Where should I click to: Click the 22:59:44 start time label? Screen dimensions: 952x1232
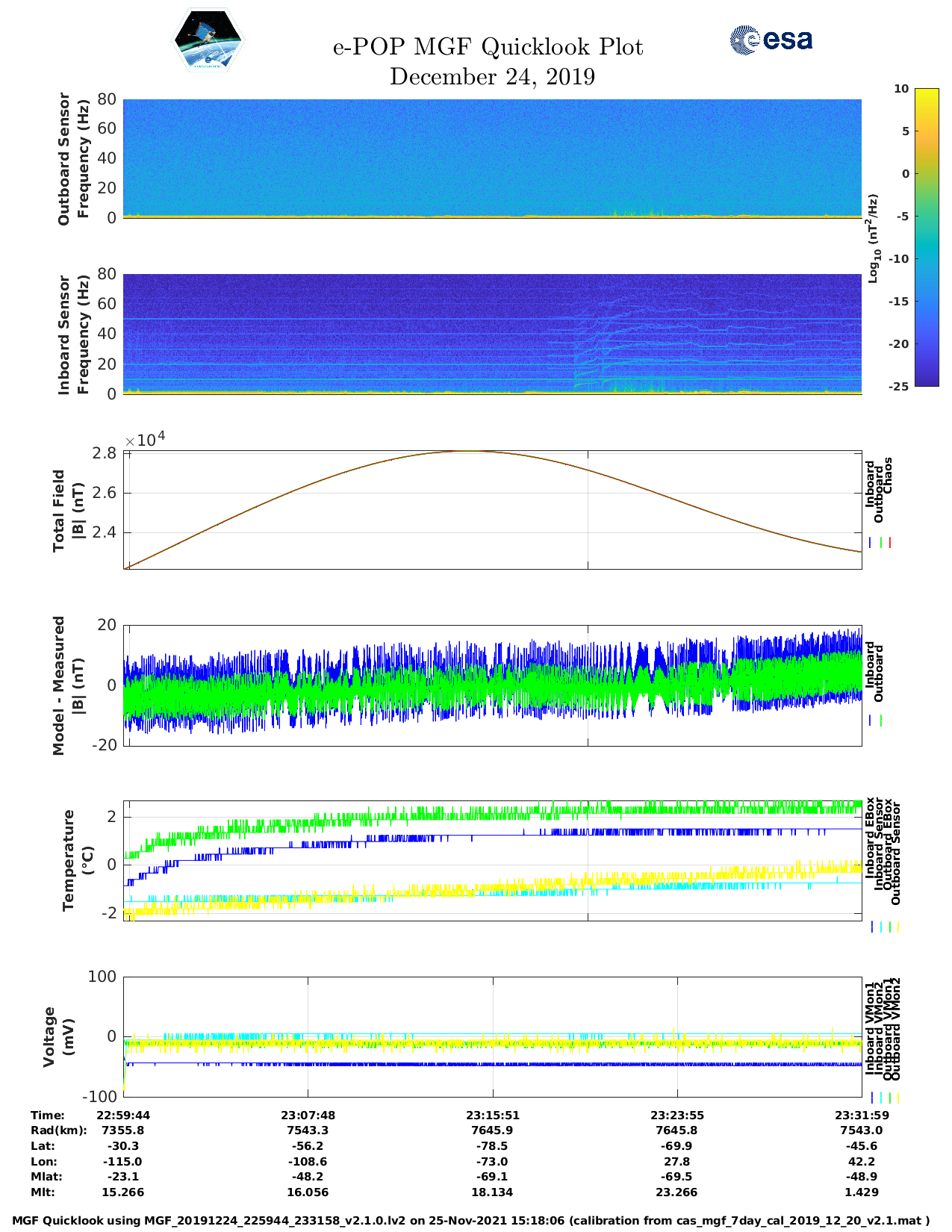123,1116
